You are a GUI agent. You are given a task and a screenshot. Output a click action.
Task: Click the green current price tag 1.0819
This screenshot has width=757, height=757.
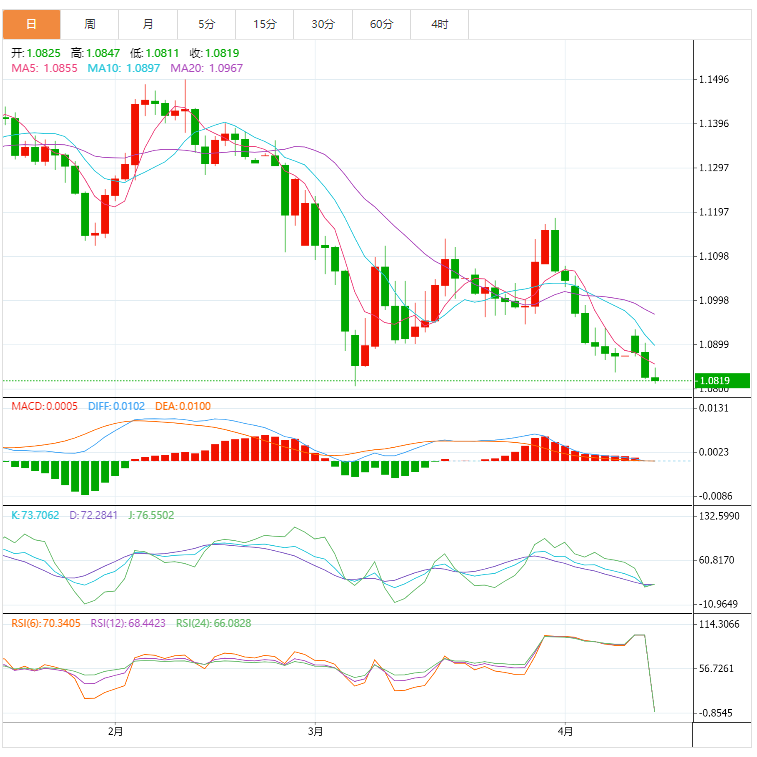(x=722, y=380)
